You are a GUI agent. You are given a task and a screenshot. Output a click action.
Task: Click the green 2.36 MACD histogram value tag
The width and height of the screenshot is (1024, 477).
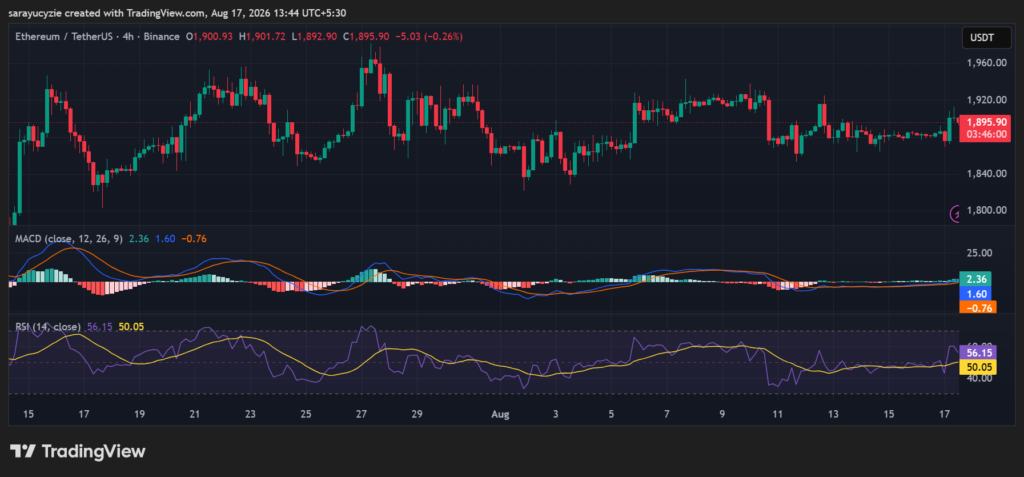(976, 278)
